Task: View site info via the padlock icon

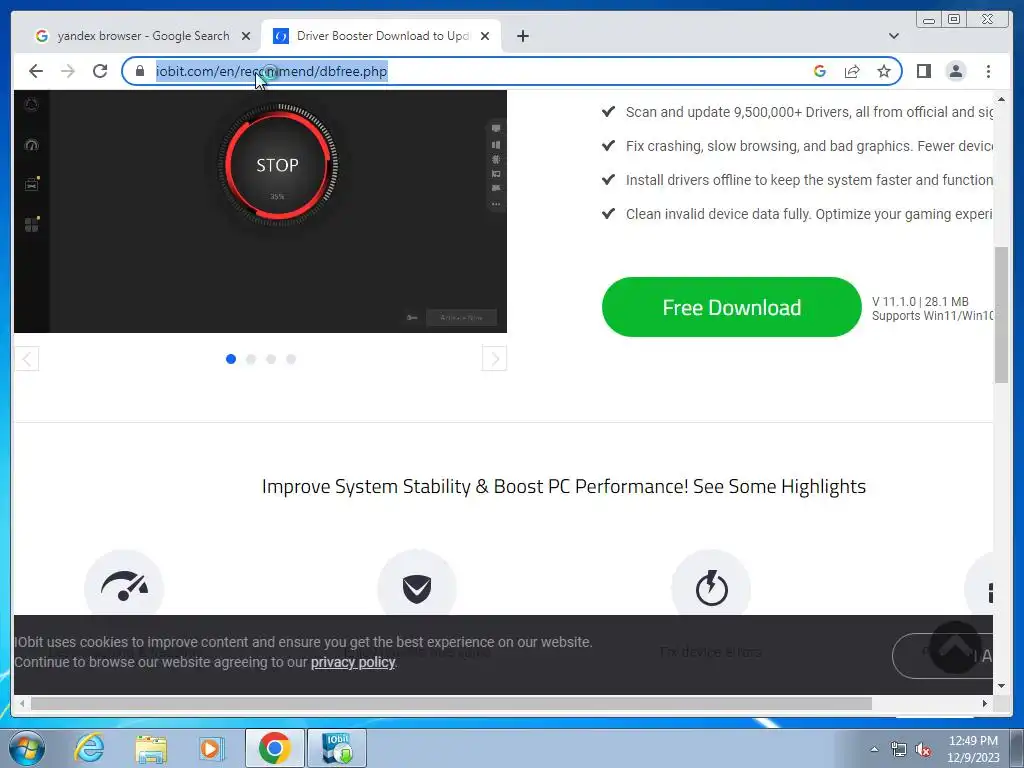Action: tap(140, 71)
